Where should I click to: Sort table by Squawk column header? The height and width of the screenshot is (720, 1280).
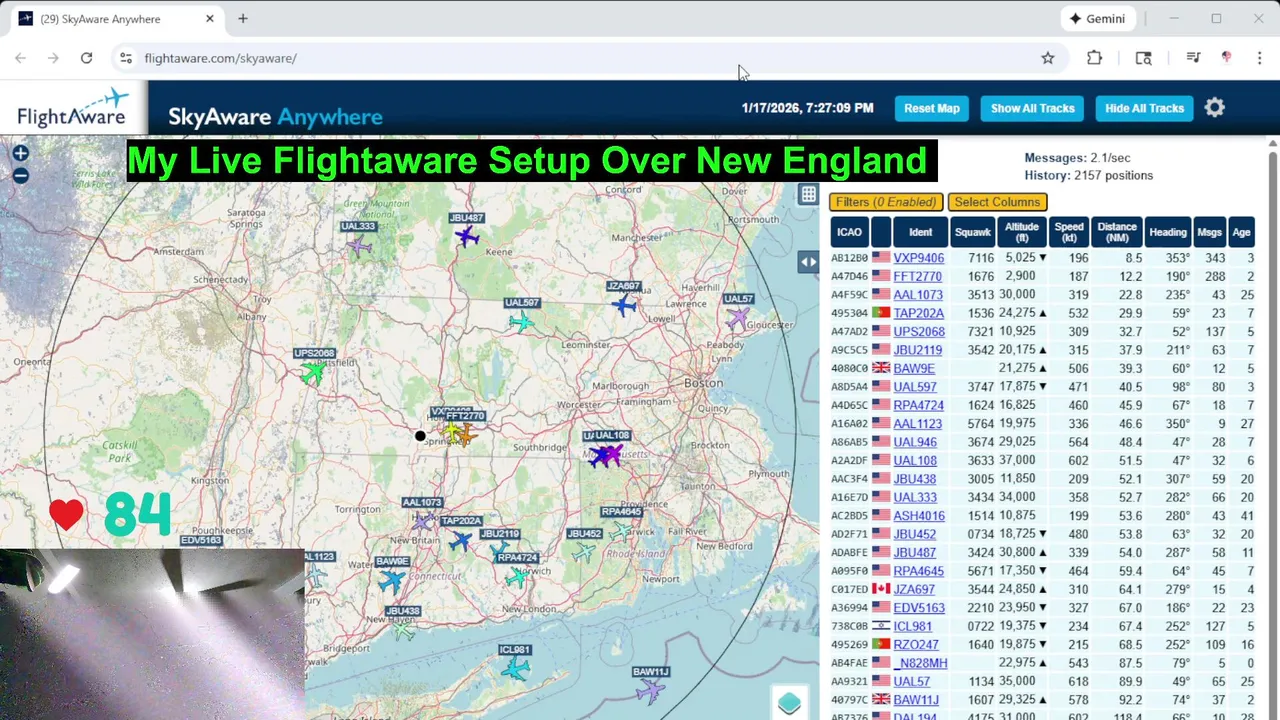point(972,232)
